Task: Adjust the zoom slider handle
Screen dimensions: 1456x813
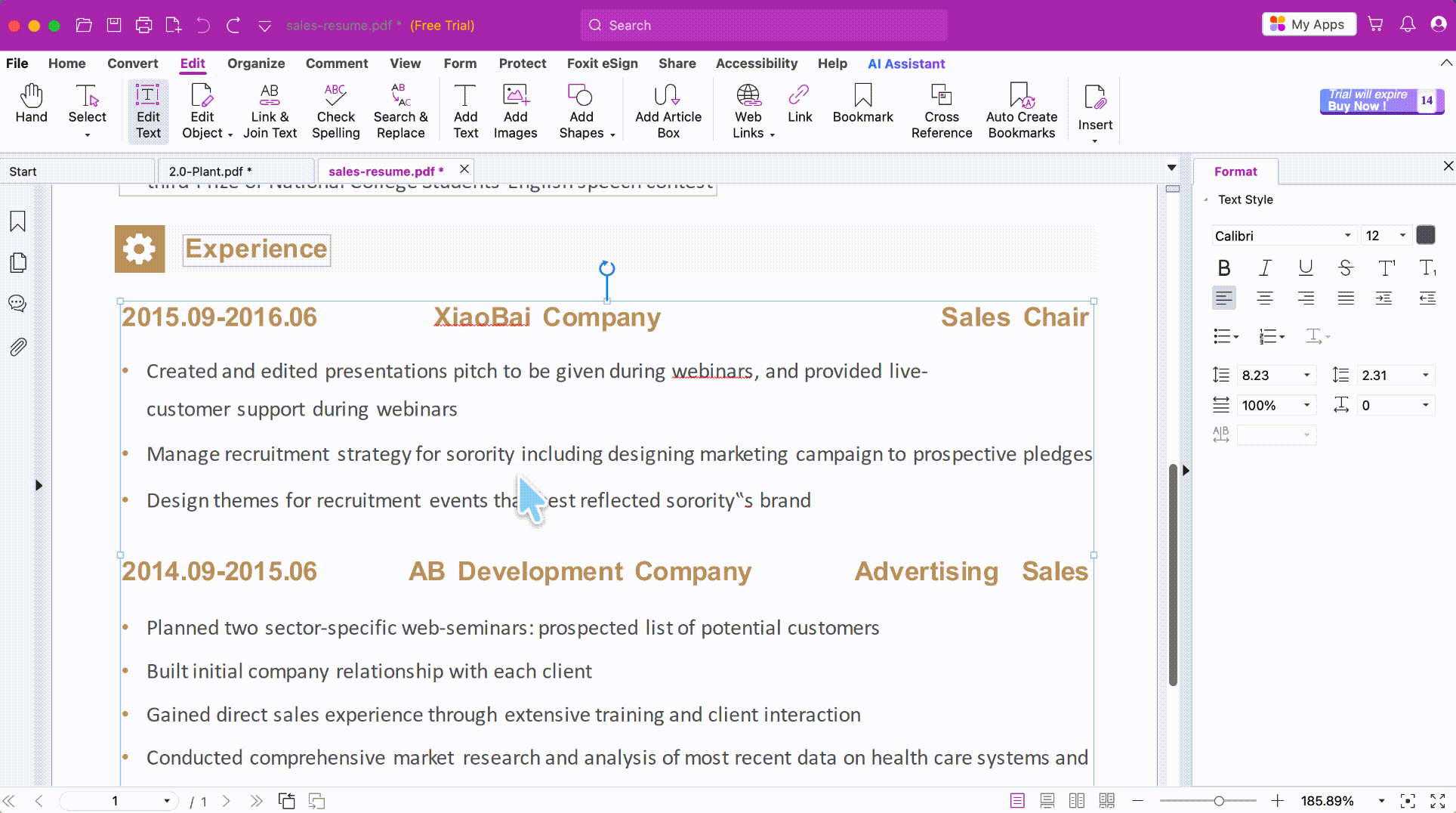Action: (x=1219, y=801)
